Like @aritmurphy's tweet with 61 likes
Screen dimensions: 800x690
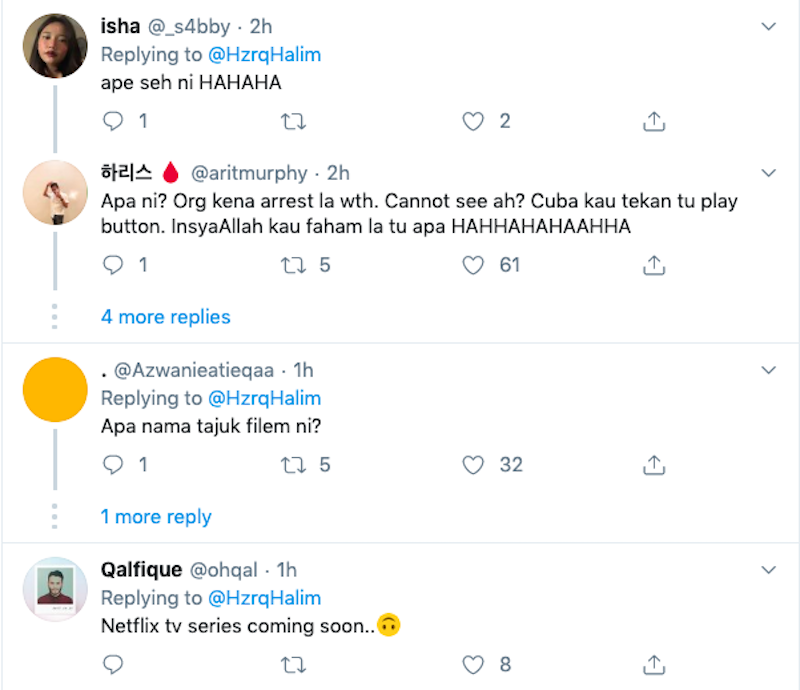click(x=473, y=265)
